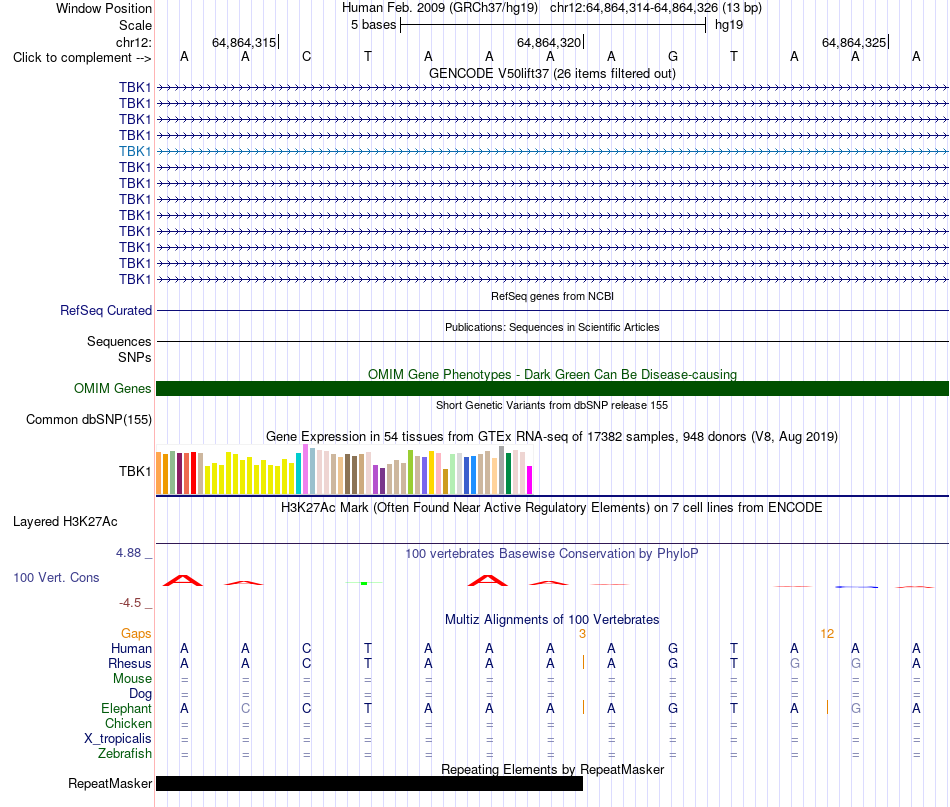The width and height of the screenshot is (950, 807).
Task: Click the 'C' base in the sequence row
Action: tap(307, 56)
